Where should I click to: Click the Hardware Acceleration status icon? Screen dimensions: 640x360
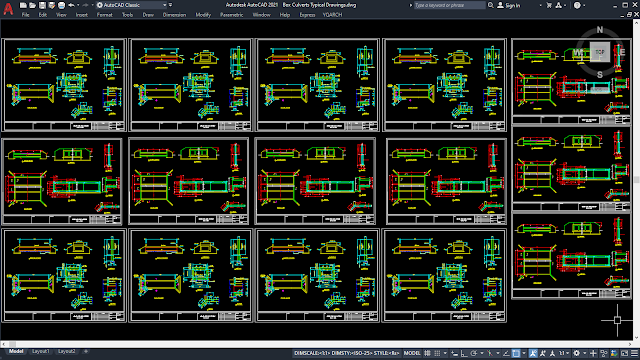pos(614,353)
